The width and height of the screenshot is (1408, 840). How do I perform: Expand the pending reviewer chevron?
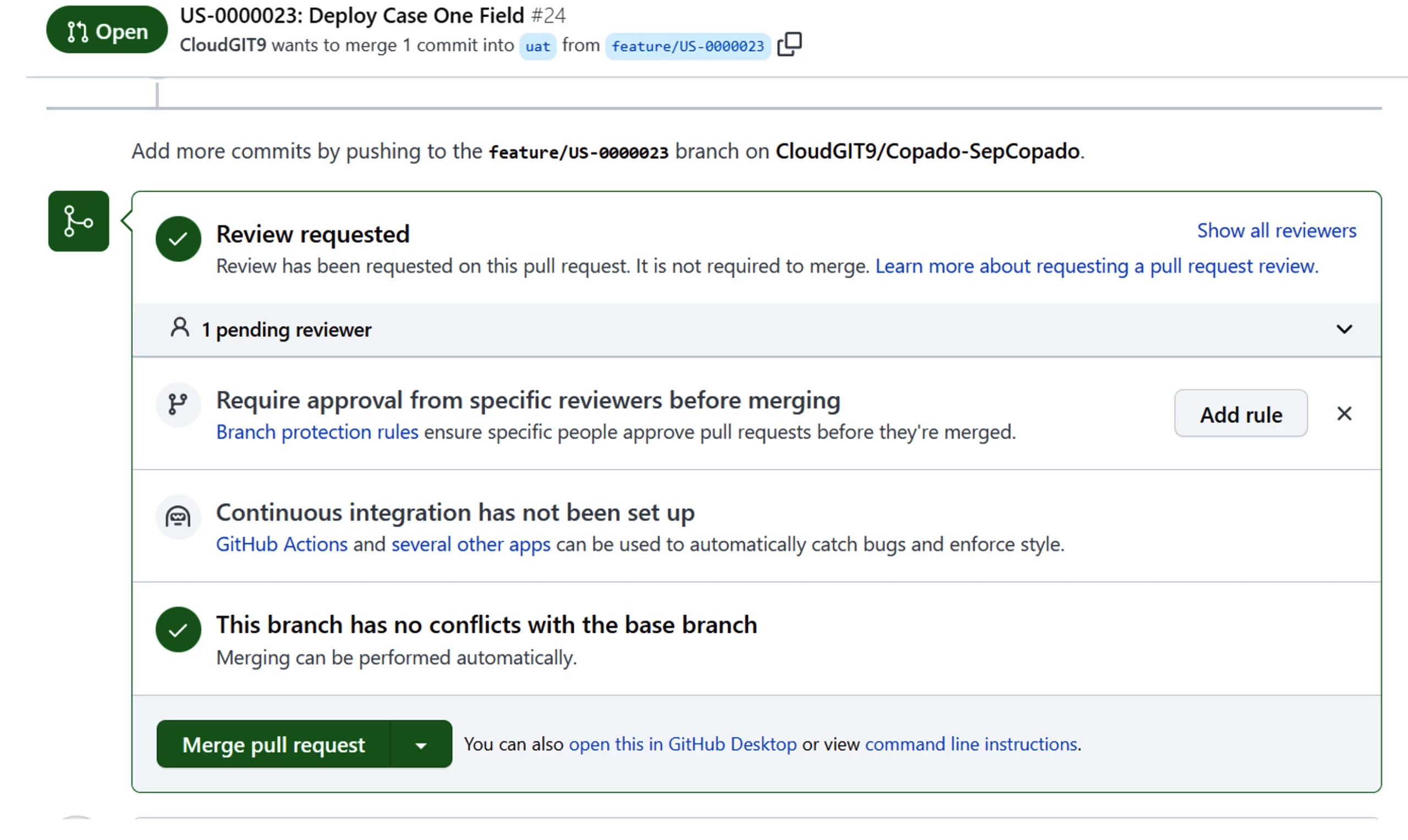pos(1344,329)
